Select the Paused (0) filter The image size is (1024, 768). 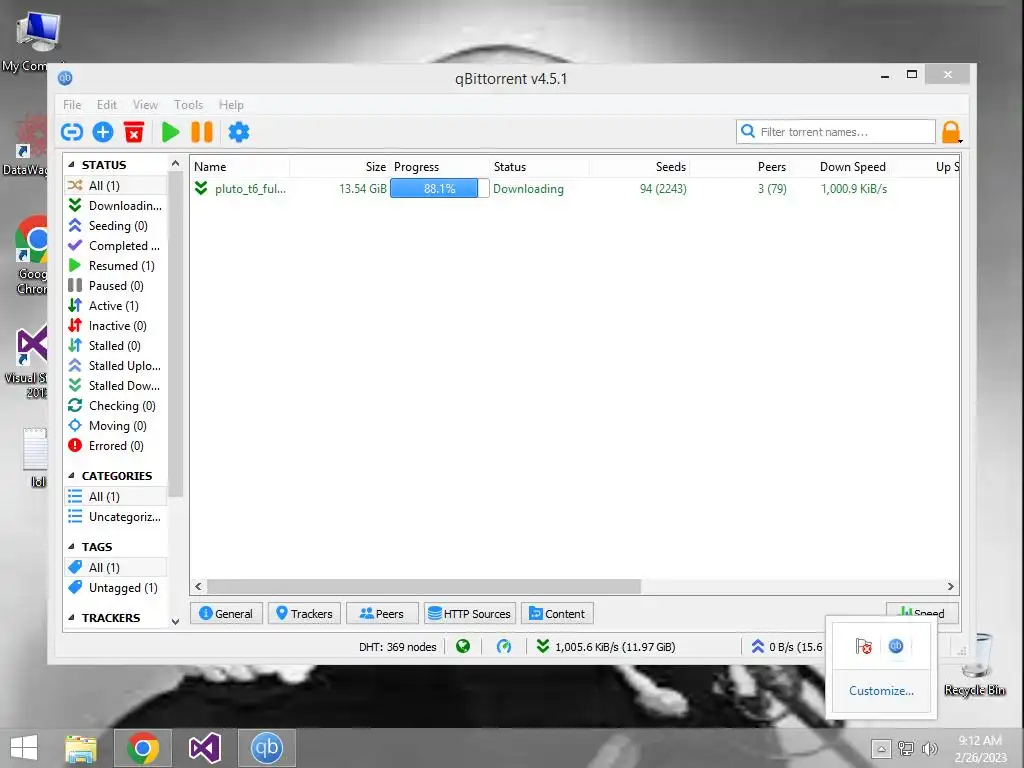pos(116,285)
